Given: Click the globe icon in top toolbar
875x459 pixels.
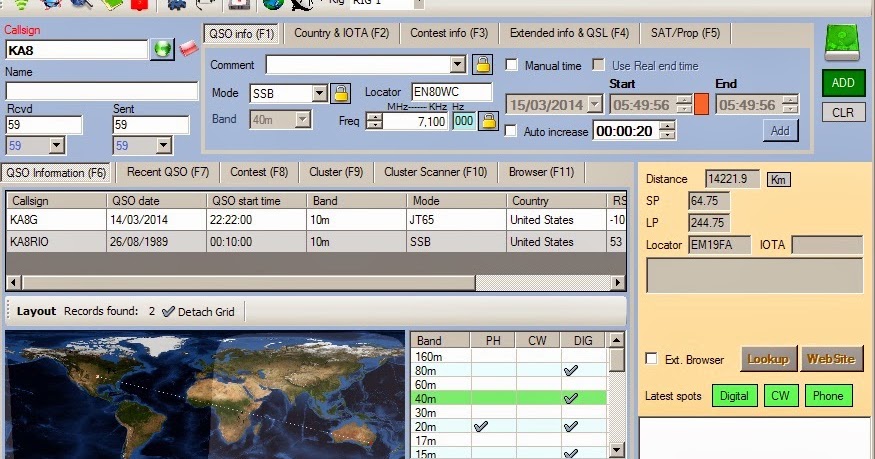Looking at the screenshot, I should pos(273,4).
